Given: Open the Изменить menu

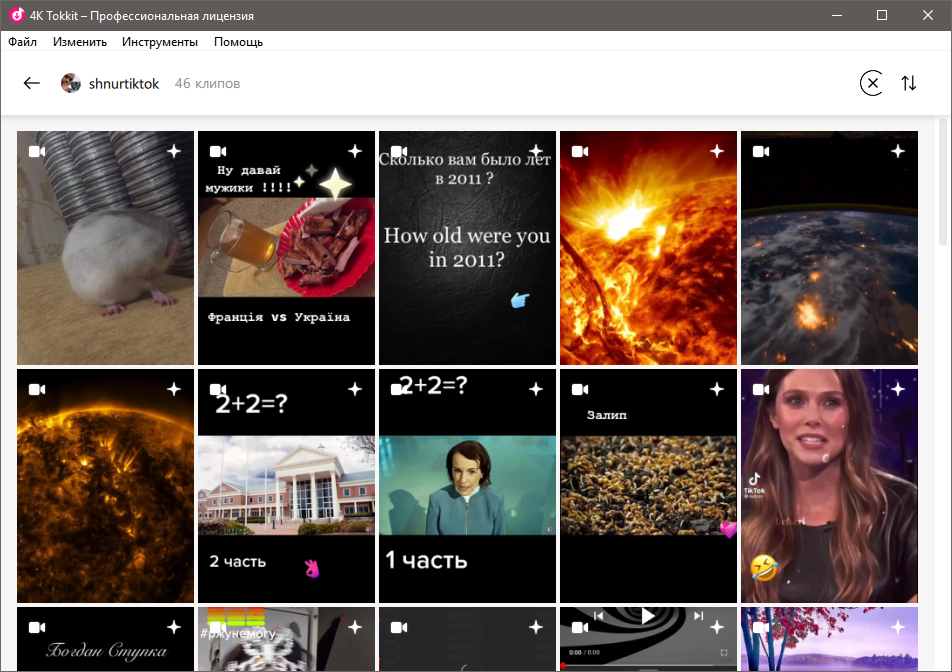Looking at the screenshot, I should (80, 42).
